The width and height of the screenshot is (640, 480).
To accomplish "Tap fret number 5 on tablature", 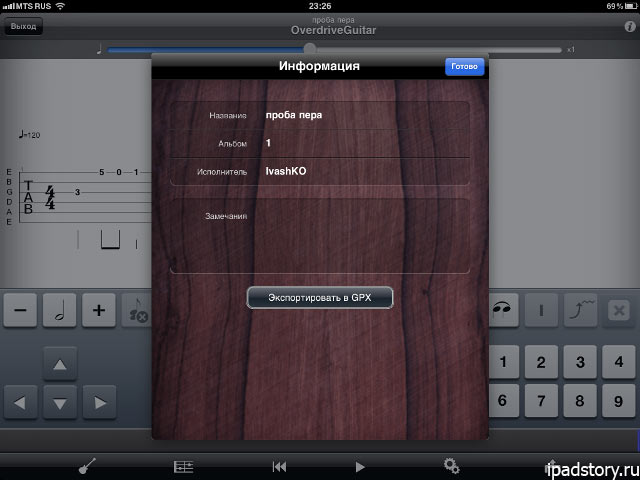I will click(102, 172).
